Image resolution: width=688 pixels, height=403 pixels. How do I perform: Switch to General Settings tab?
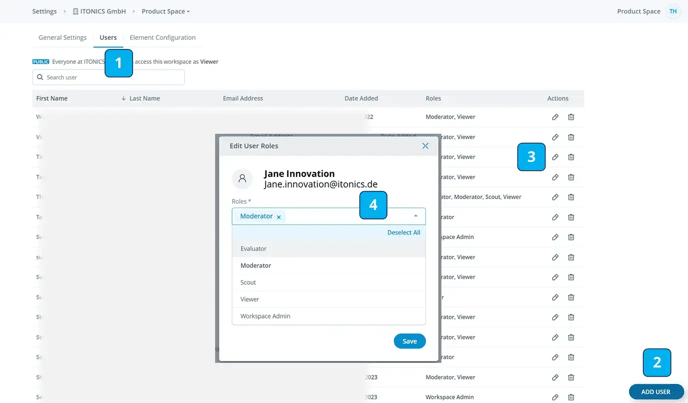pyautogui.click(x=62, y=37)
